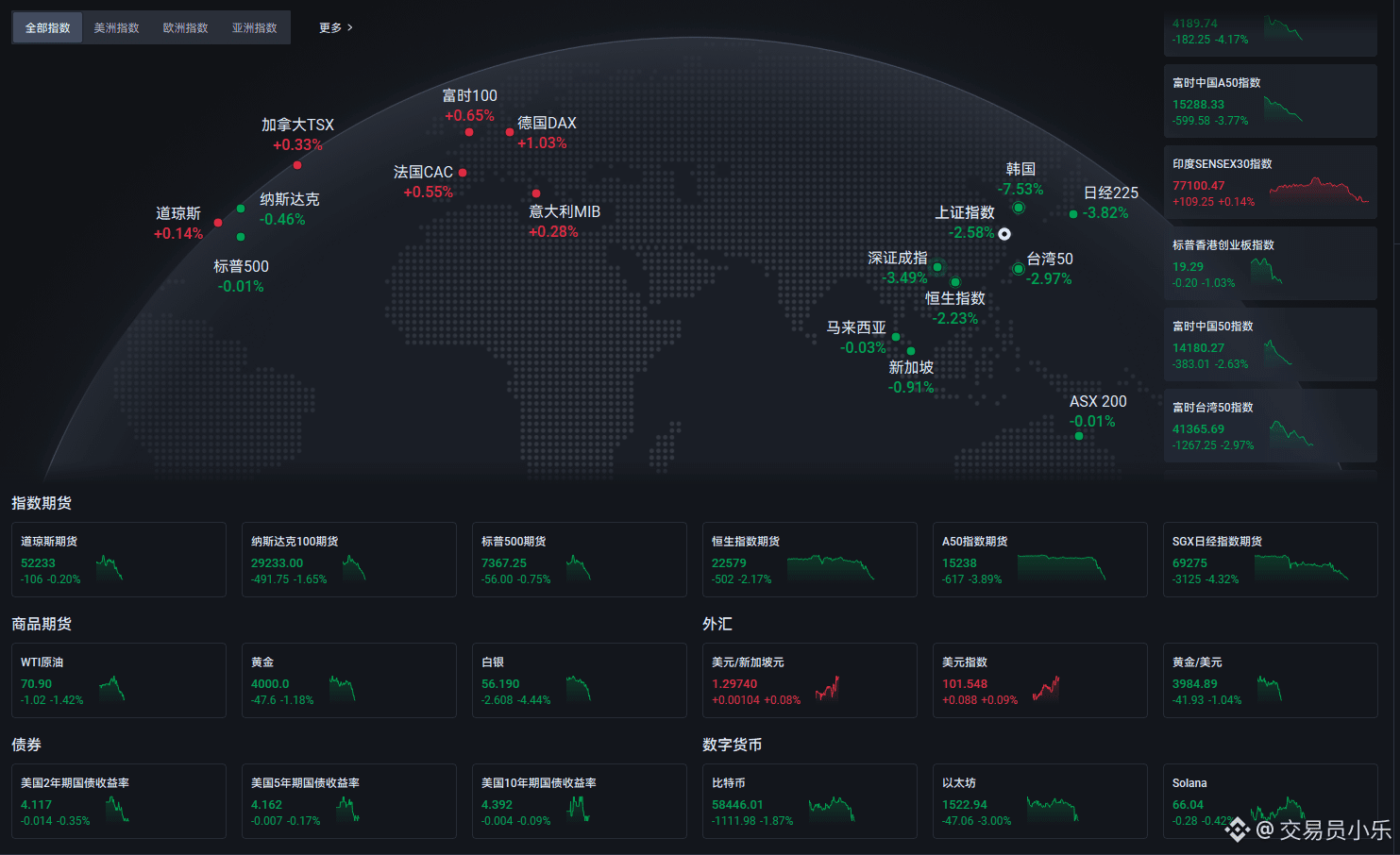Viewport: 1400px width, 855px height.
Task: Click the 马来西亚 green map dot
Action: coord(896,337)
